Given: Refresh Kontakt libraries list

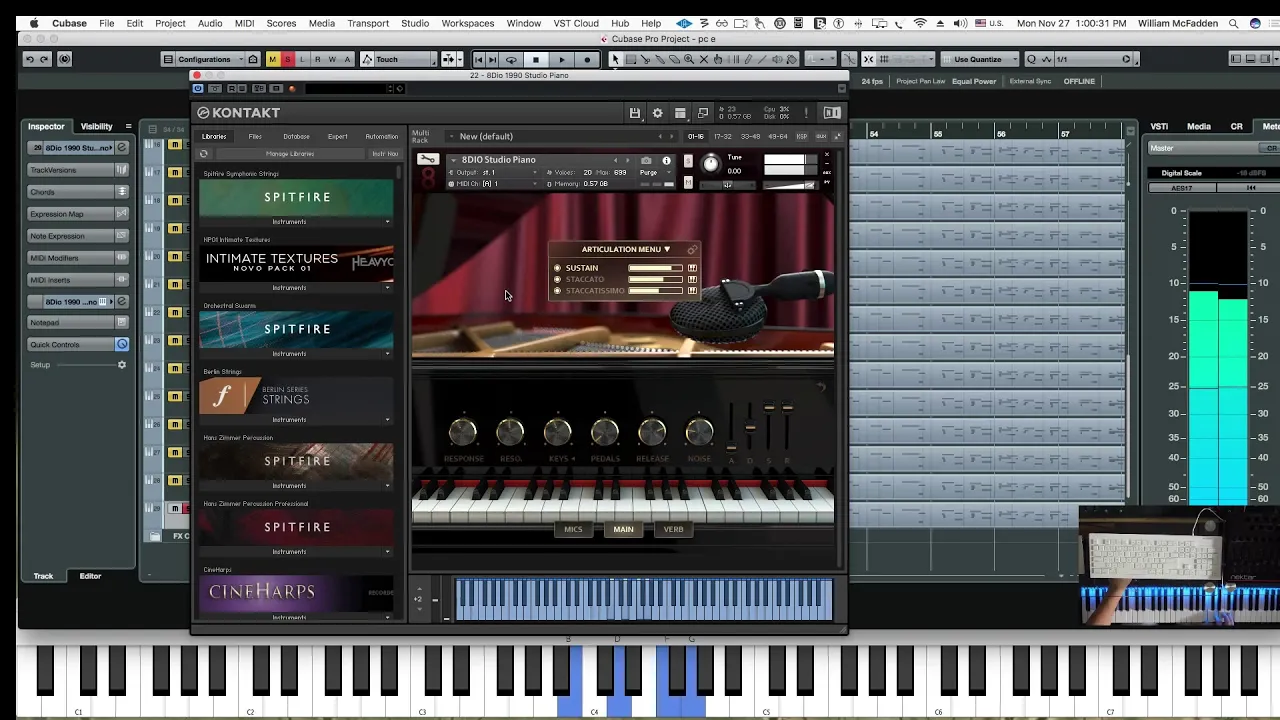Looking at the screenshot, I should point(204,154).
